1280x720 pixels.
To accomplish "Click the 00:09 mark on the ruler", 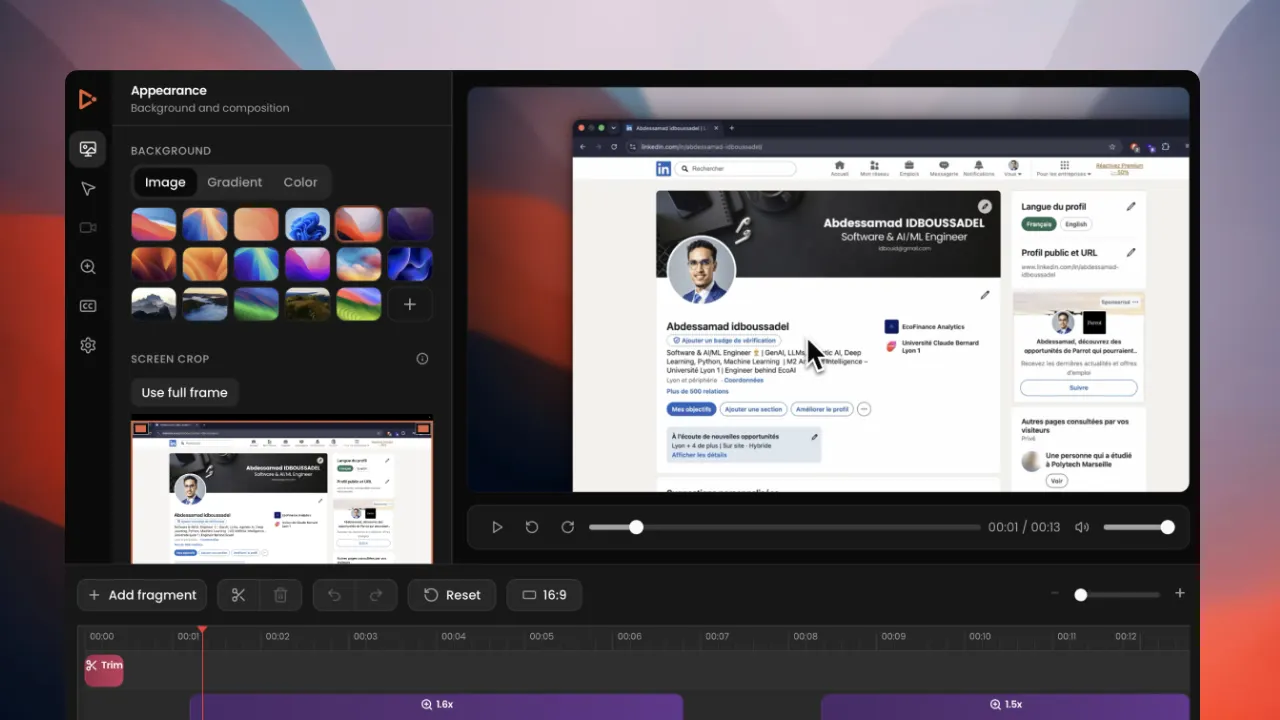I will point(893,636).
